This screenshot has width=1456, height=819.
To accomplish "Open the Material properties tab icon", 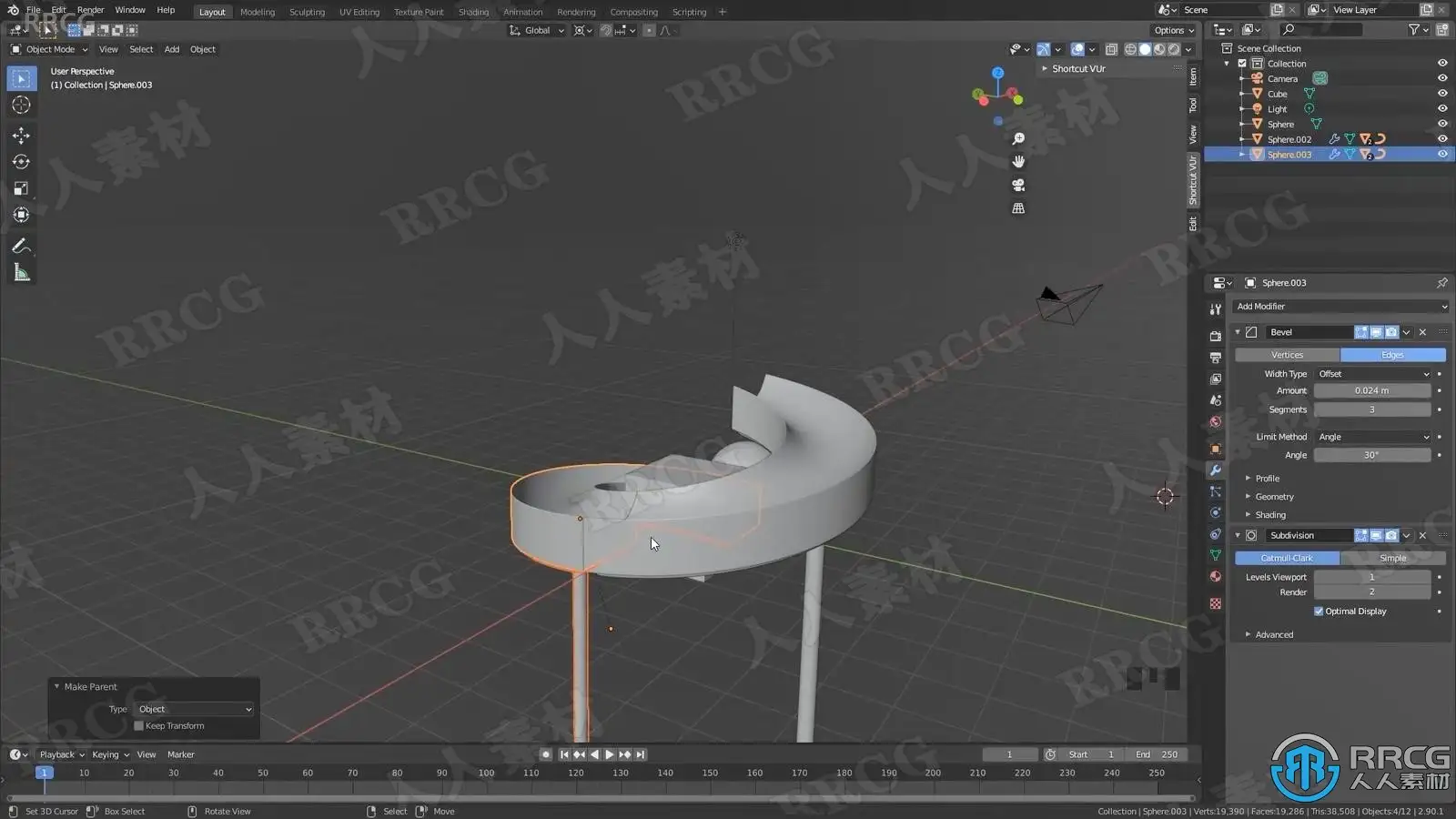I will 1215,576.
